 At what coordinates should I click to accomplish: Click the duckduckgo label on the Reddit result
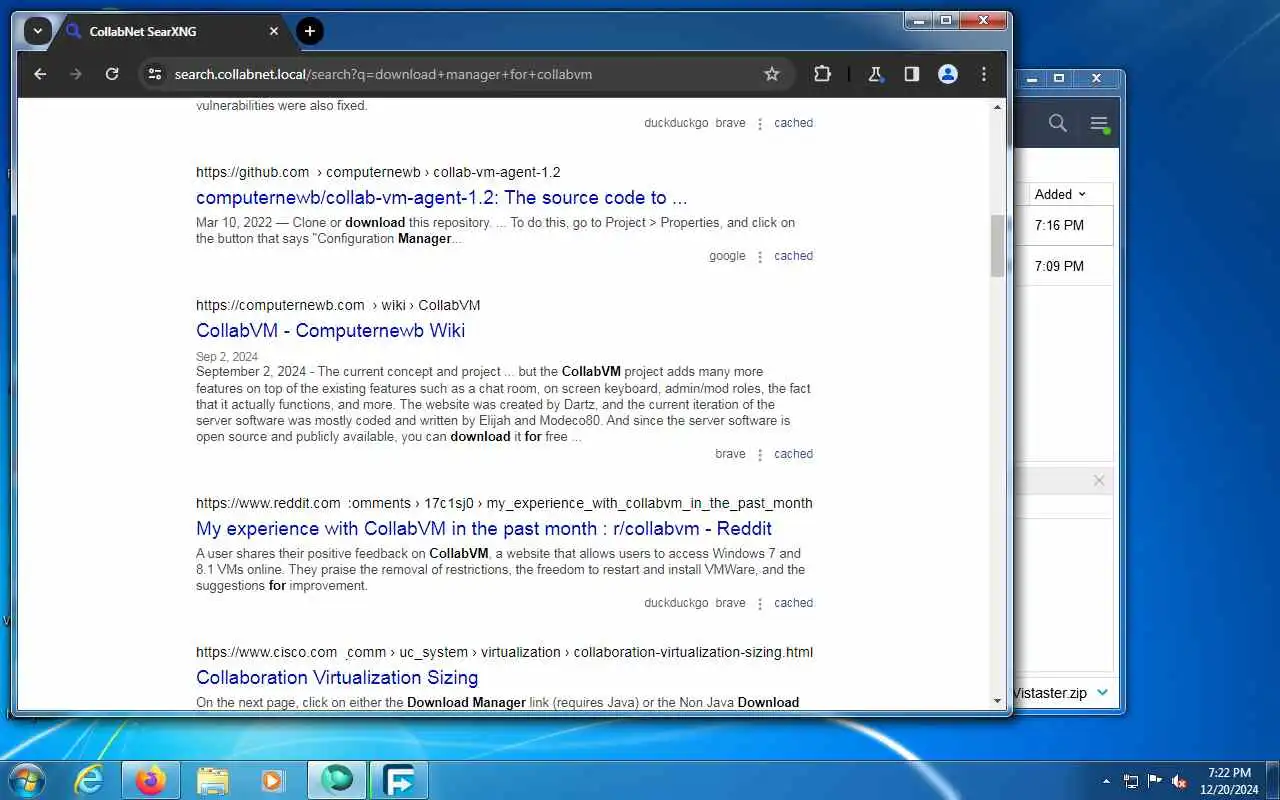coord(676,603)
